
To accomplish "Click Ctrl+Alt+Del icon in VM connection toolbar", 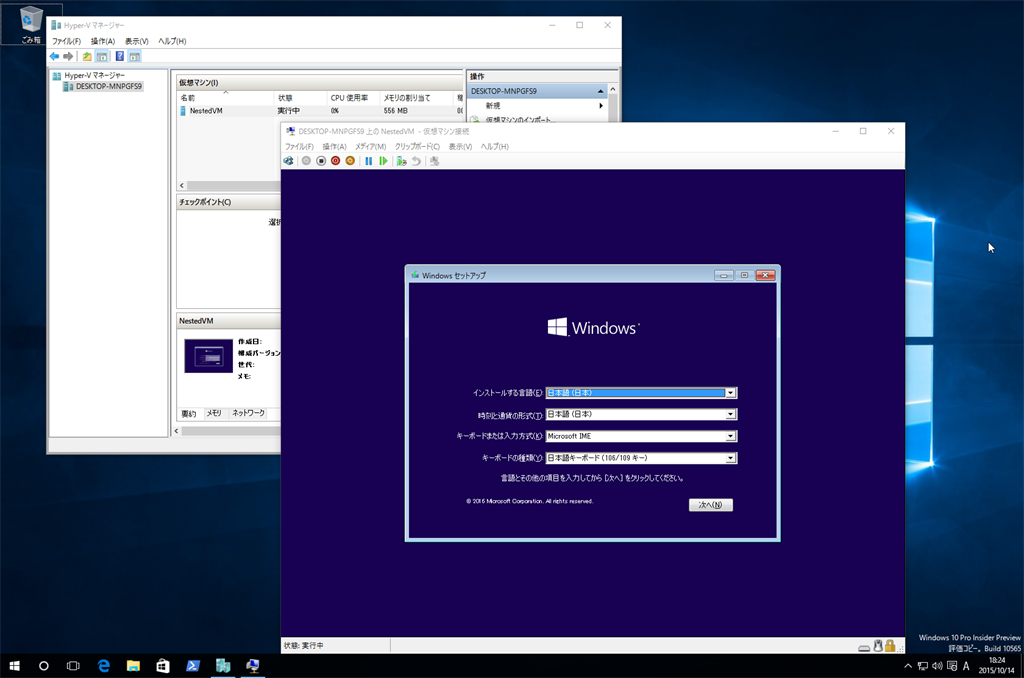I will pyautogui.click(x=289, y=161).
